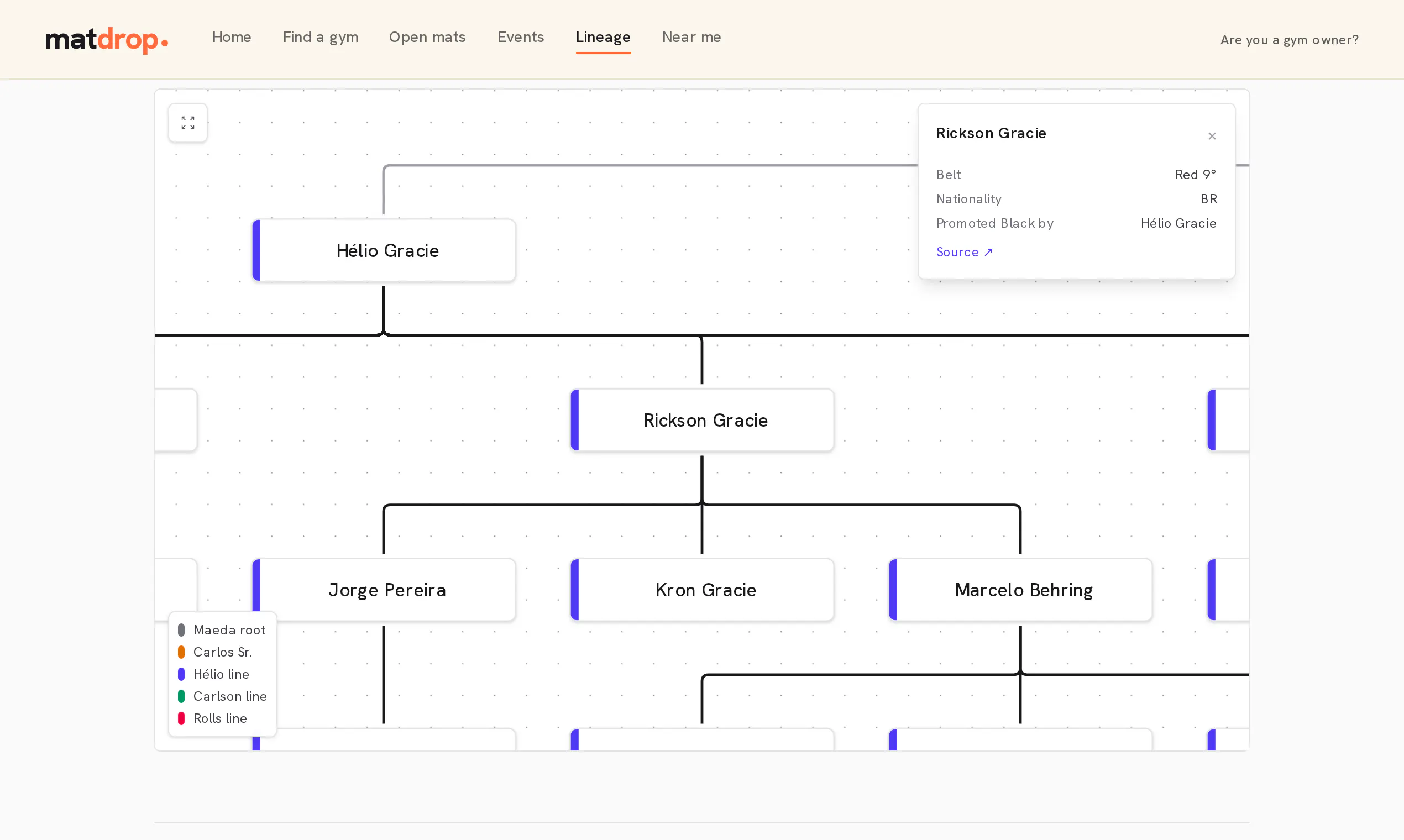
Task: Click the Carlson line green legend swatch
Action: 181,696
